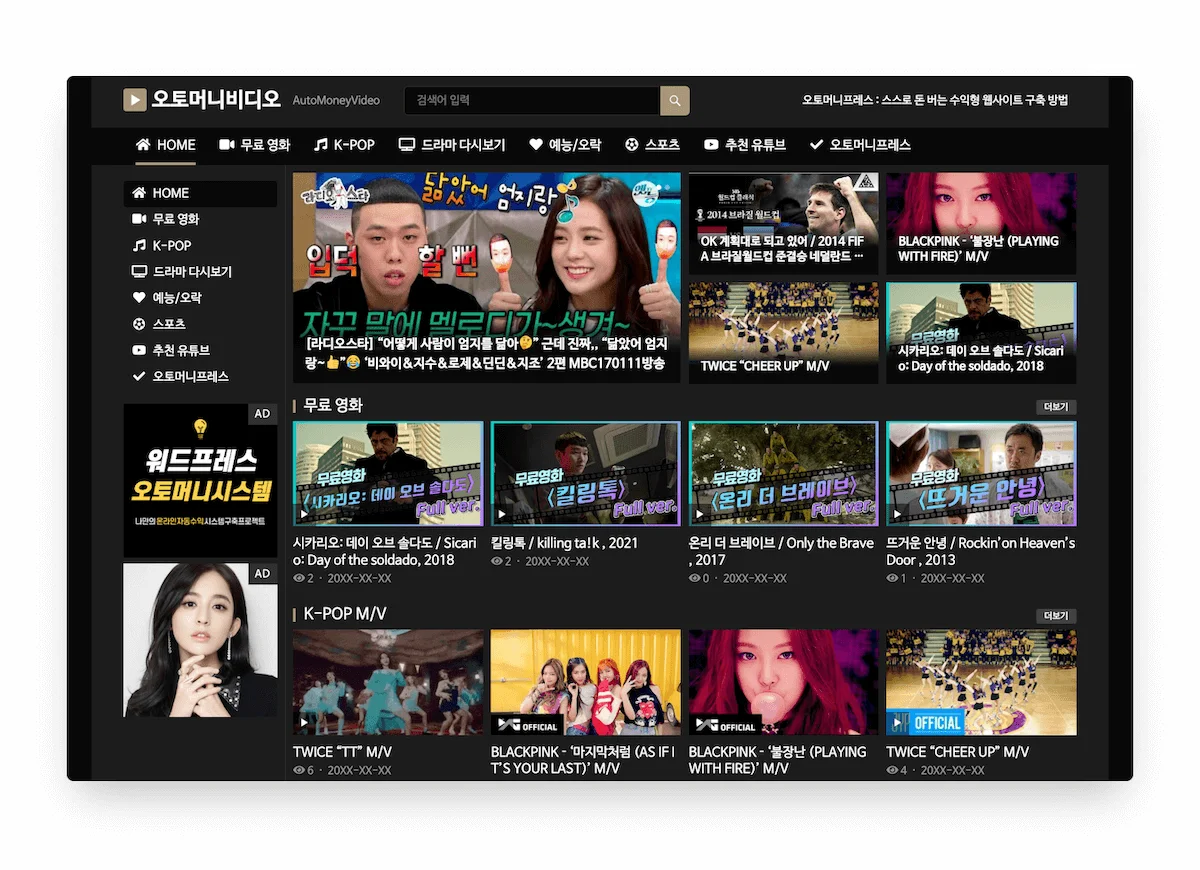
Task: Open 오토머니프레스 in the top navigation
Action: (x=860, y=145)
